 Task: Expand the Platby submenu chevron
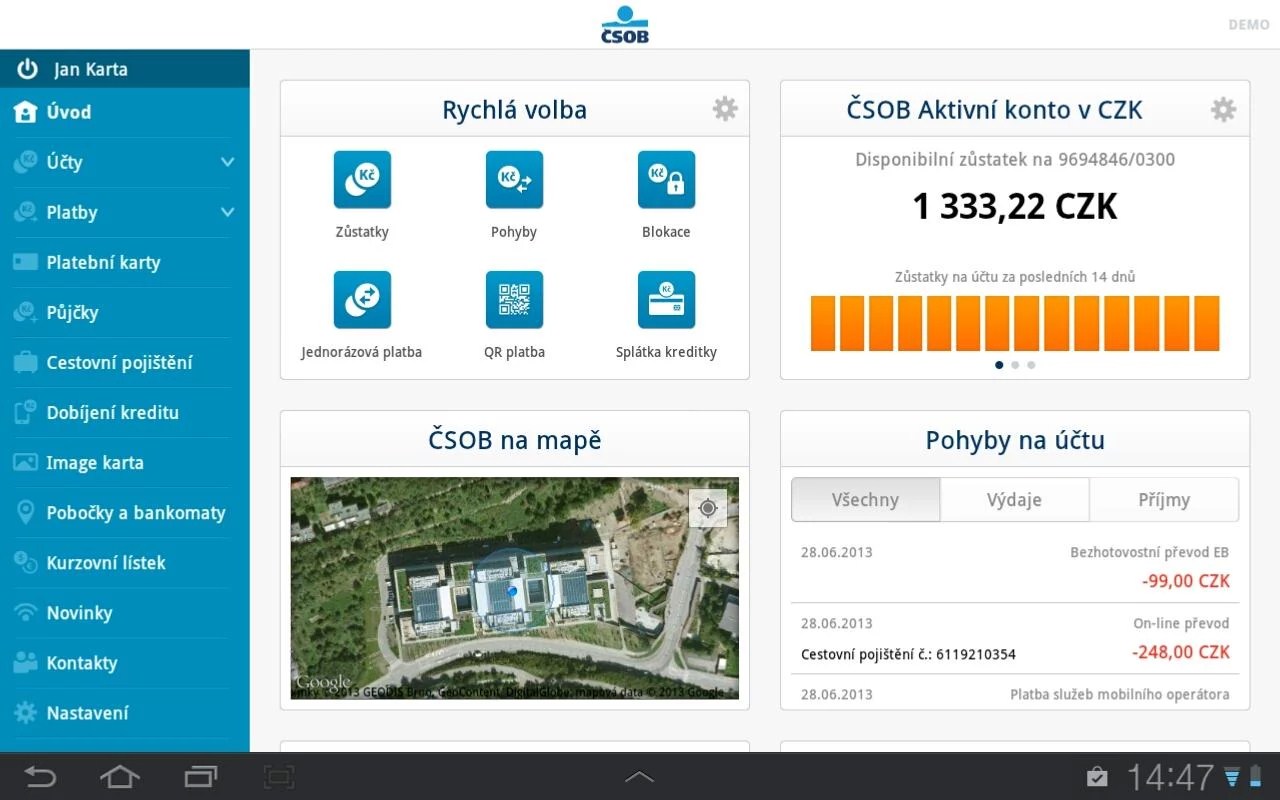tap(227, 212)
